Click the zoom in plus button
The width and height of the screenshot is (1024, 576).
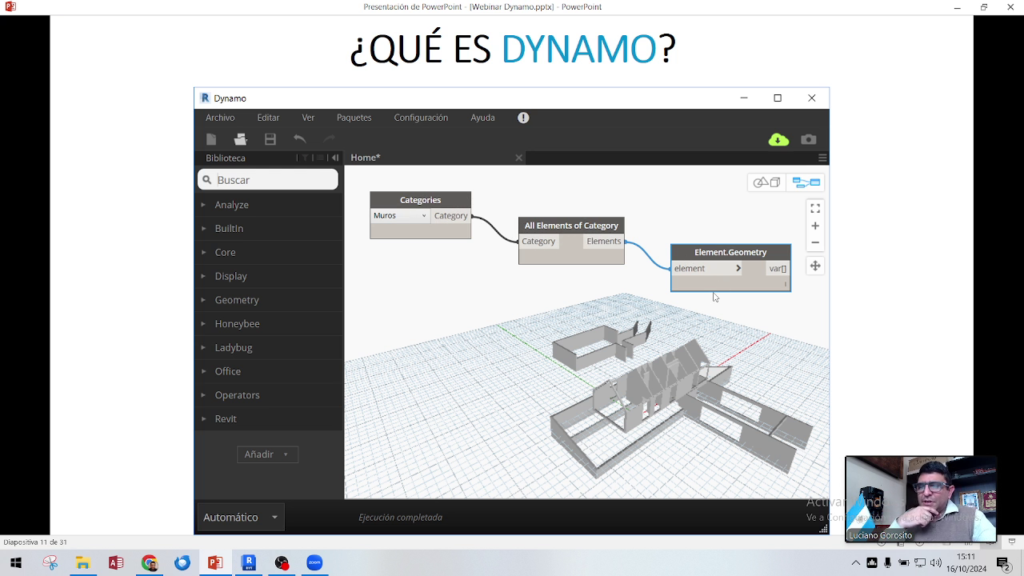tap(814, 226)
